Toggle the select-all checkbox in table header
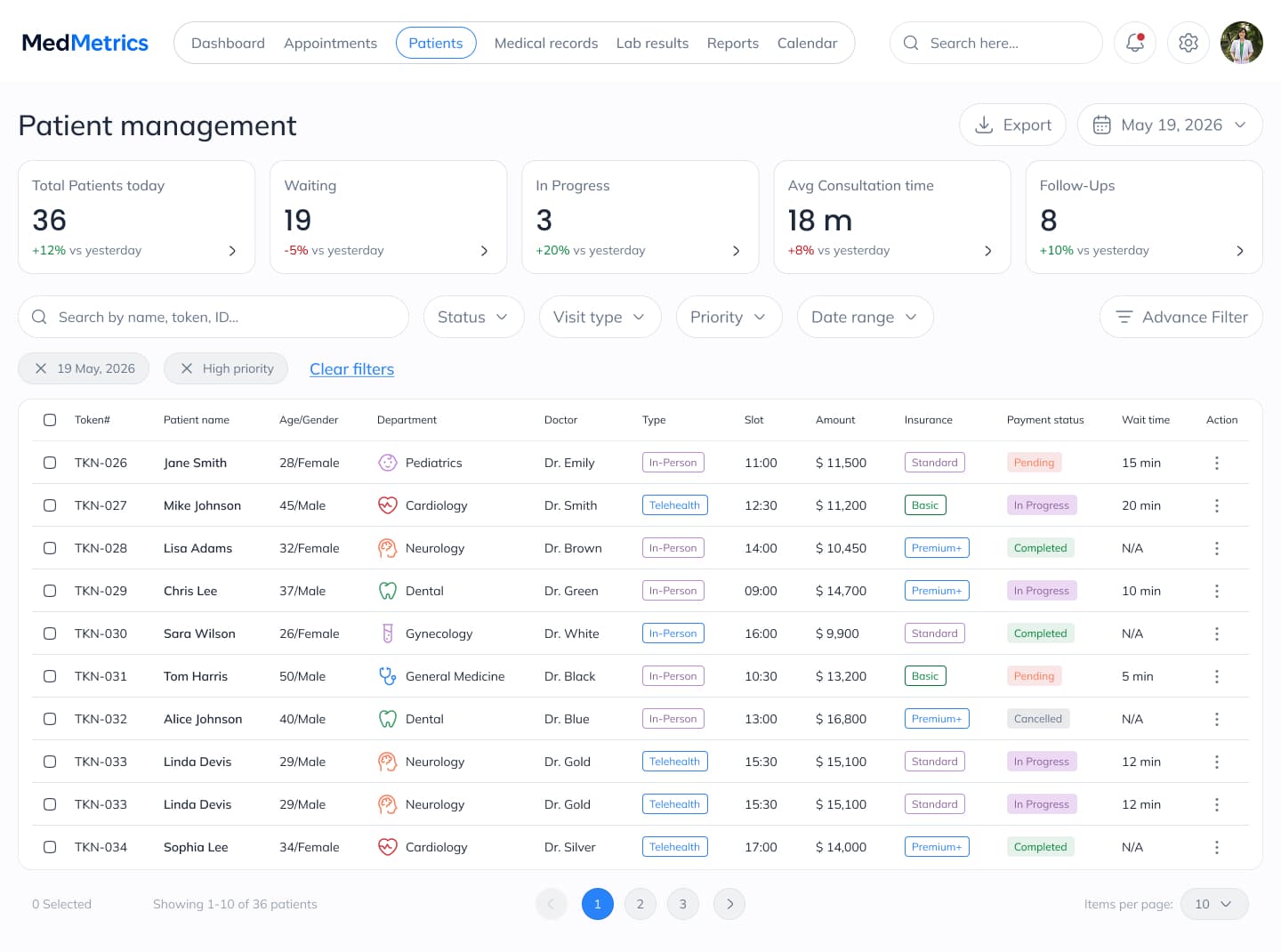 click(x=50, y=420)
